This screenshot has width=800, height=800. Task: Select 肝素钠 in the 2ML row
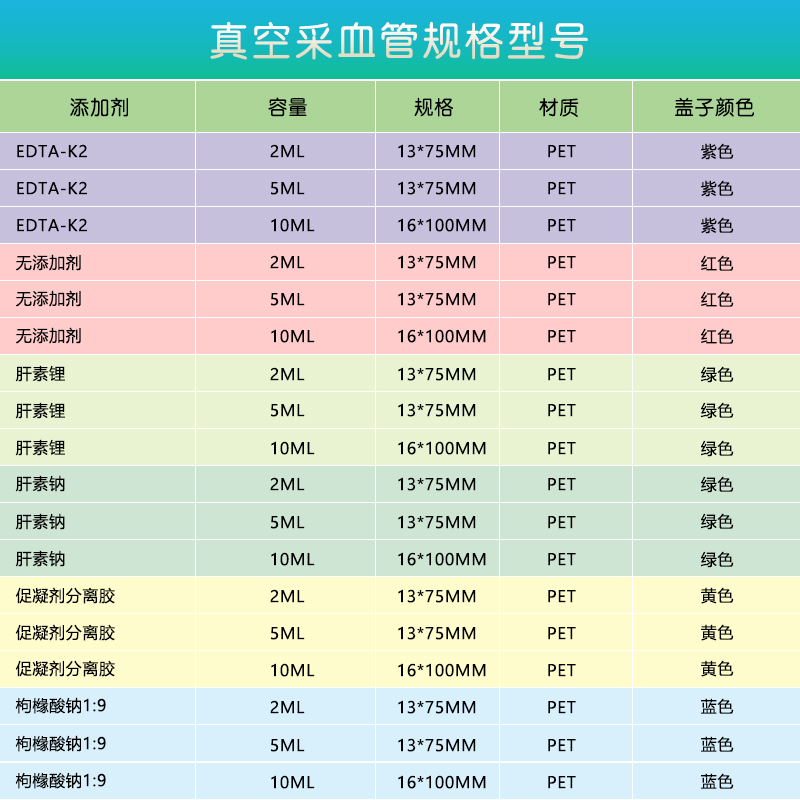tap(40, 484)
